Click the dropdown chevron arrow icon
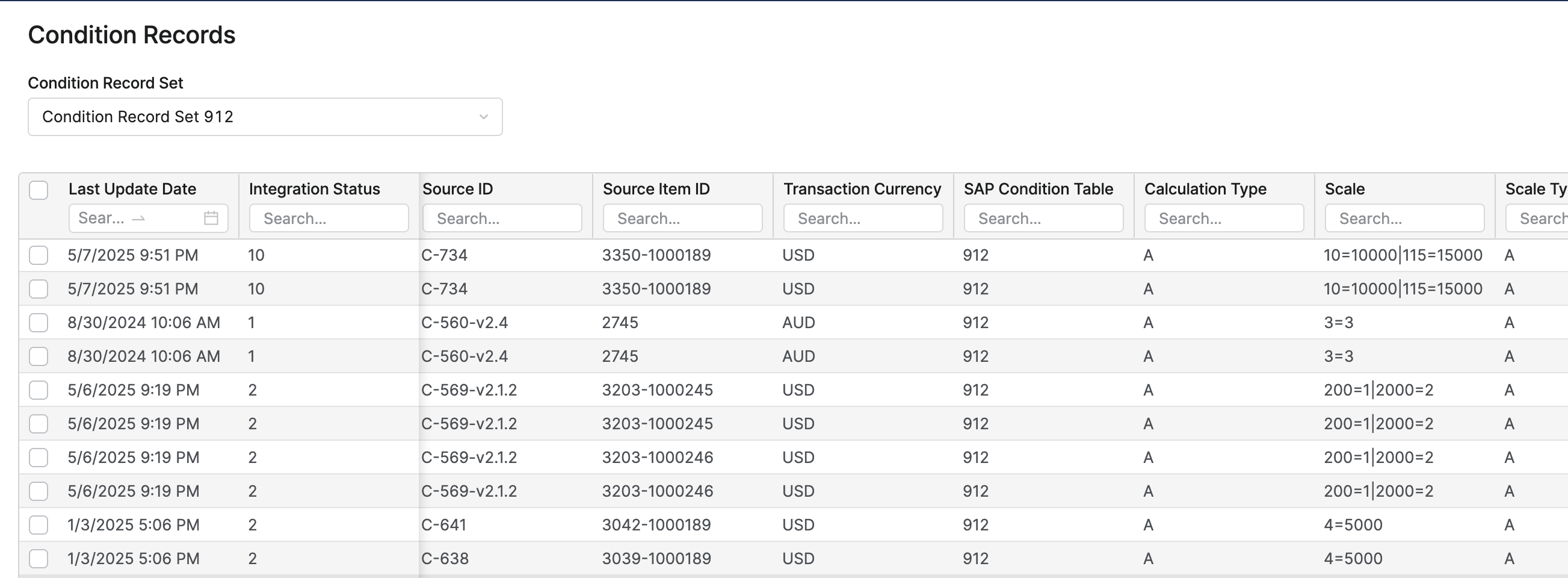The width and height of the screenshot is (1568, 578). (x=483, y=117)
